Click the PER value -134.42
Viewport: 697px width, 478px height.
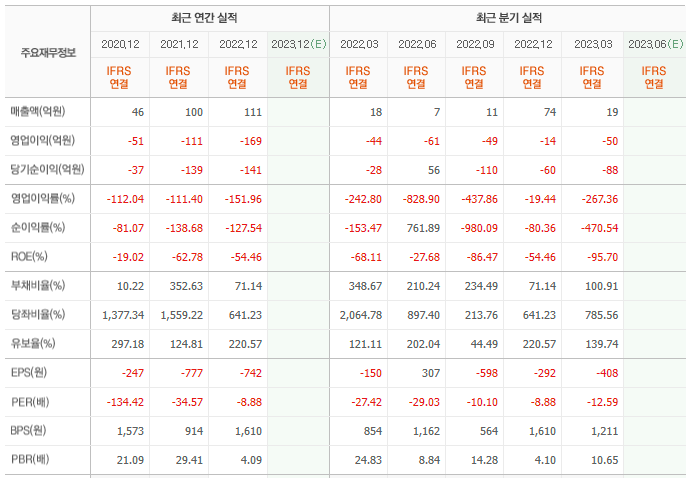coord(125,402)
